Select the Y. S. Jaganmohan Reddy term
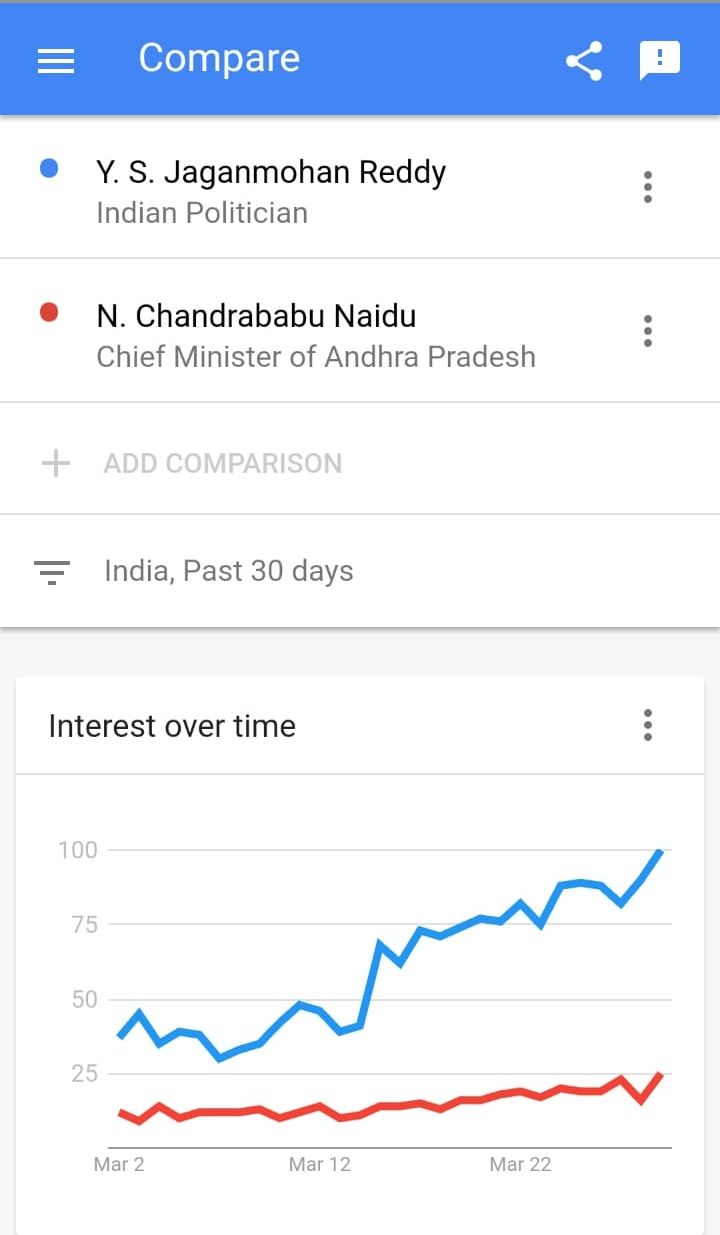 (271, 172)
